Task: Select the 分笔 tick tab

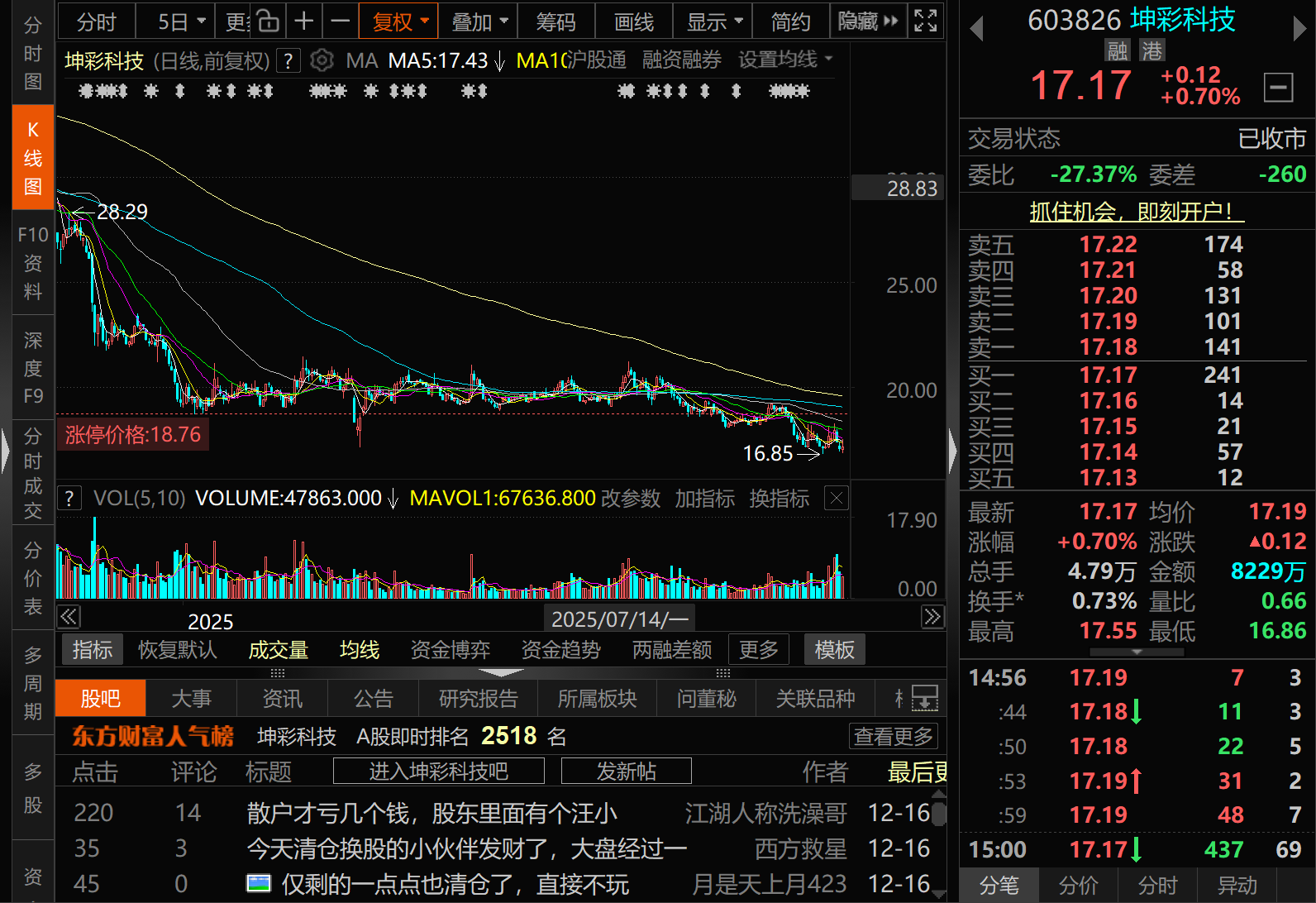Action: (999, 886)
